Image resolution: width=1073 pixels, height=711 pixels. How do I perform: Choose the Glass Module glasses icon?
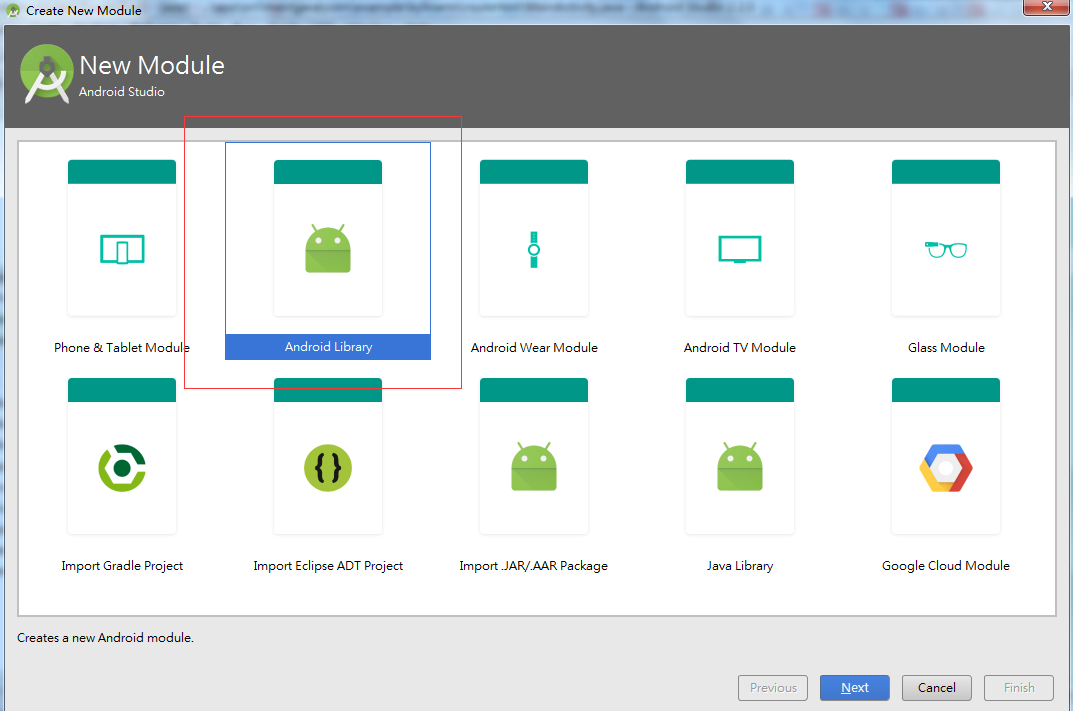pyautogui.click(x=946, y=249)
